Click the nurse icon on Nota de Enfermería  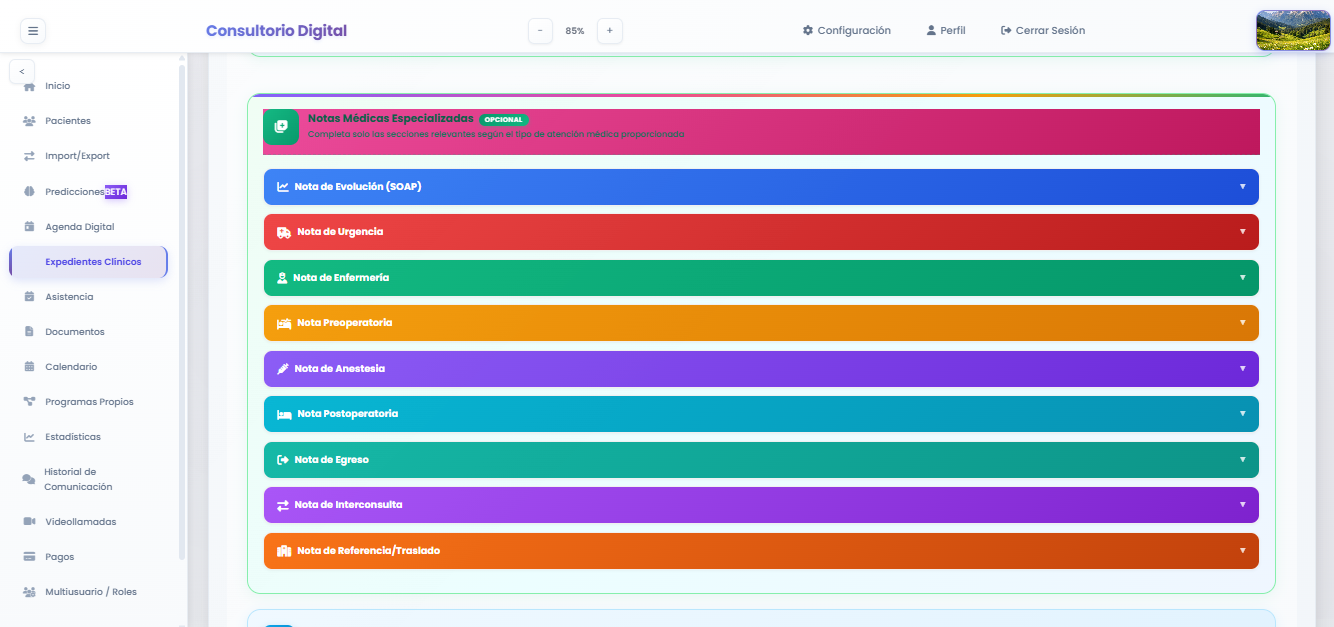(282, 278)
